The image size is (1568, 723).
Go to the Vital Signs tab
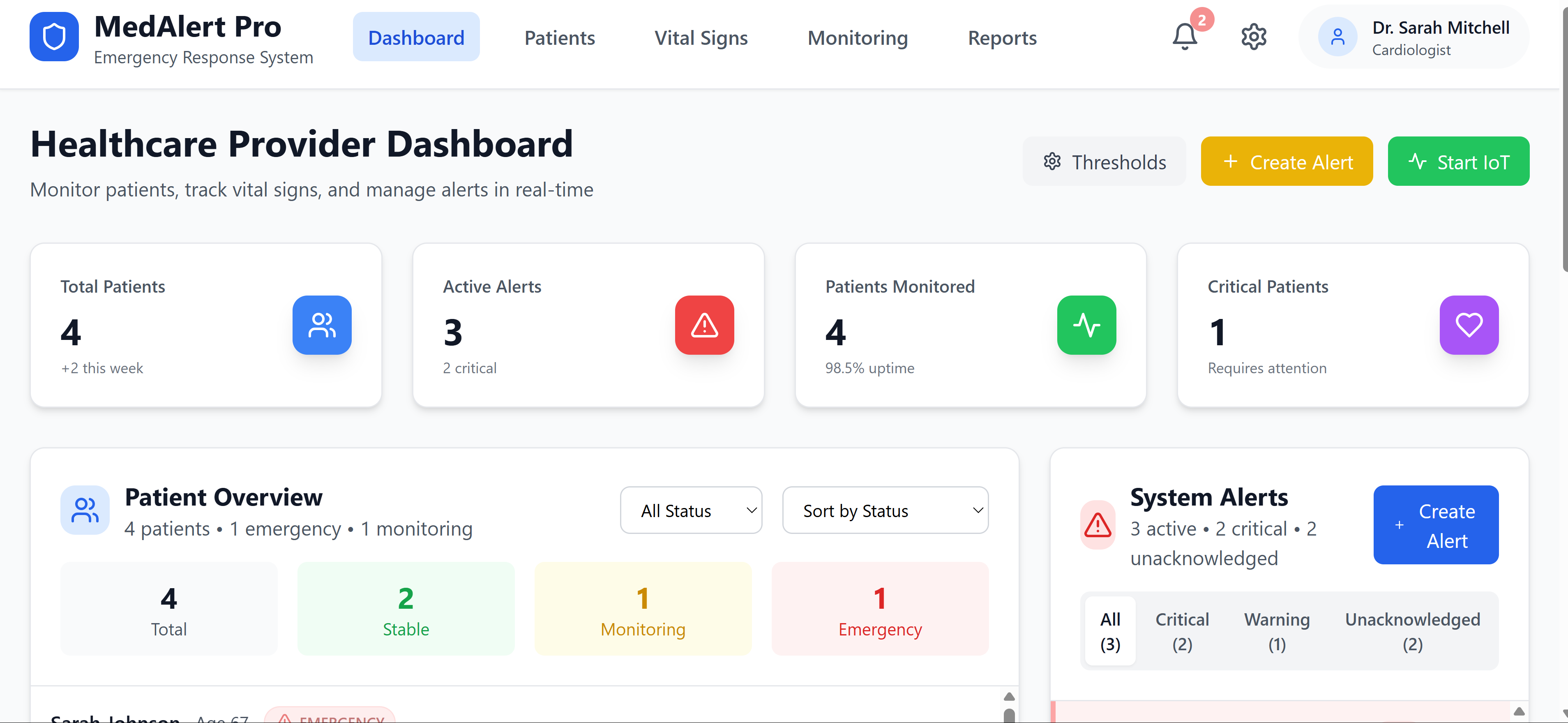click(701, 38)
